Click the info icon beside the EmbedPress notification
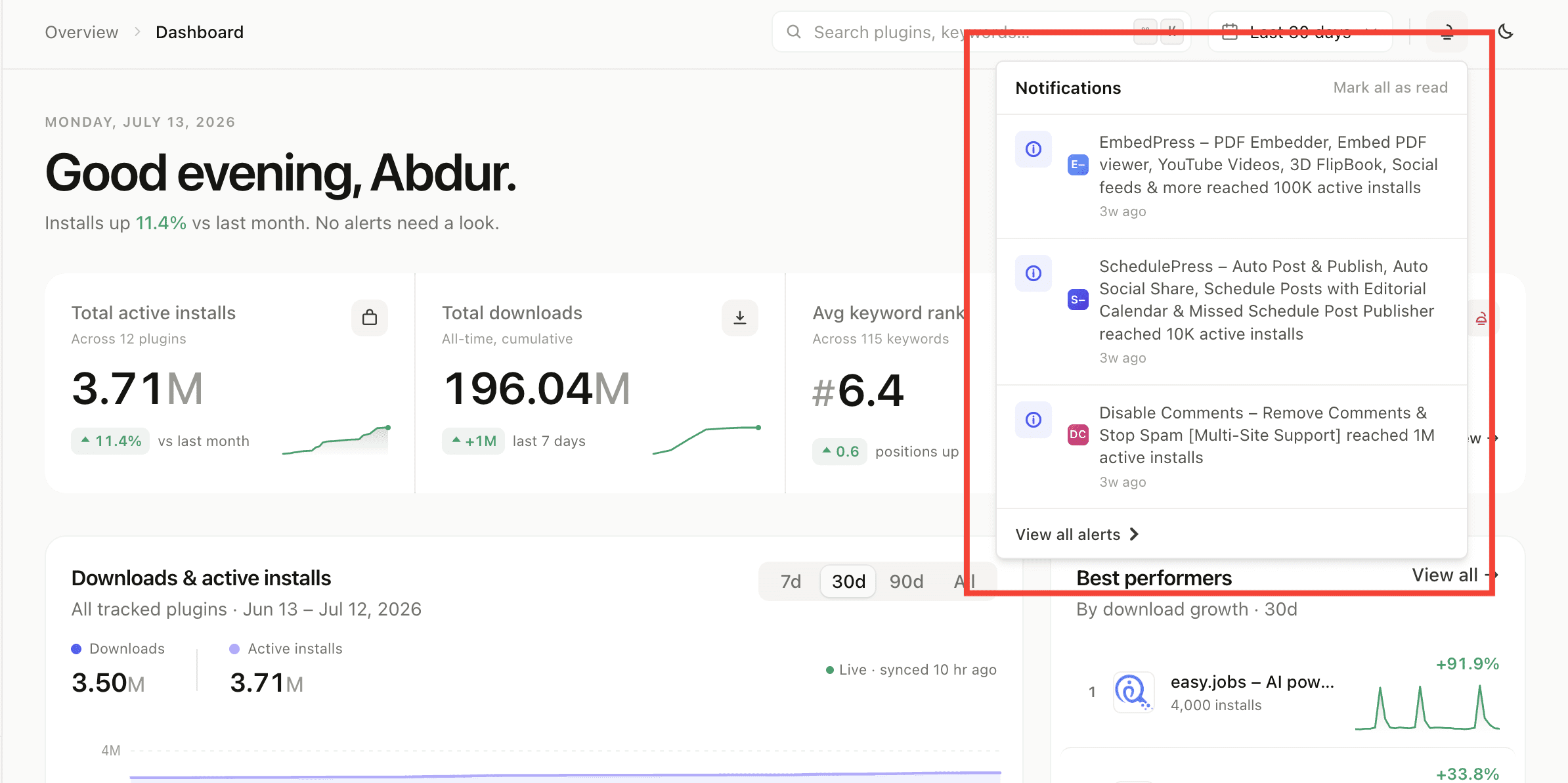 pos(1034,149)
